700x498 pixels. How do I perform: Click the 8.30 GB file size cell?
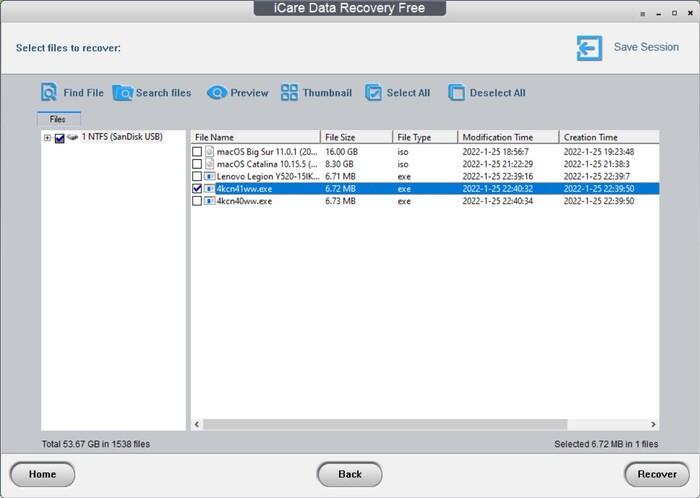339,164
